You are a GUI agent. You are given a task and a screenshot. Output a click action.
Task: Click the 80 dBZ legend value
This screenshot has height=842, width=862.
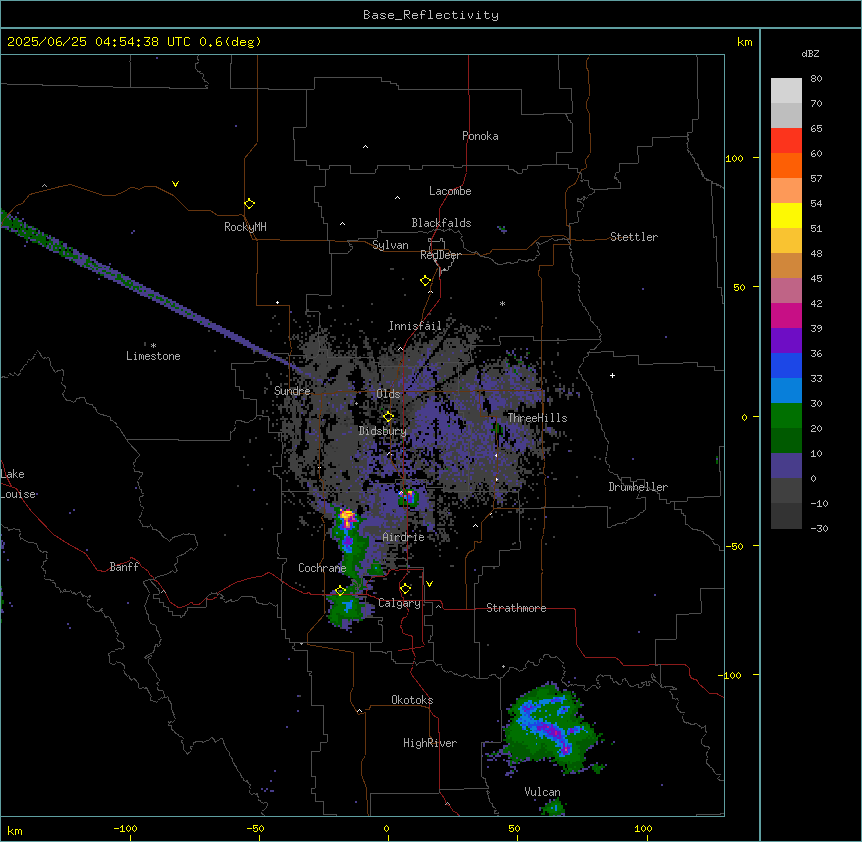point(816,79)
